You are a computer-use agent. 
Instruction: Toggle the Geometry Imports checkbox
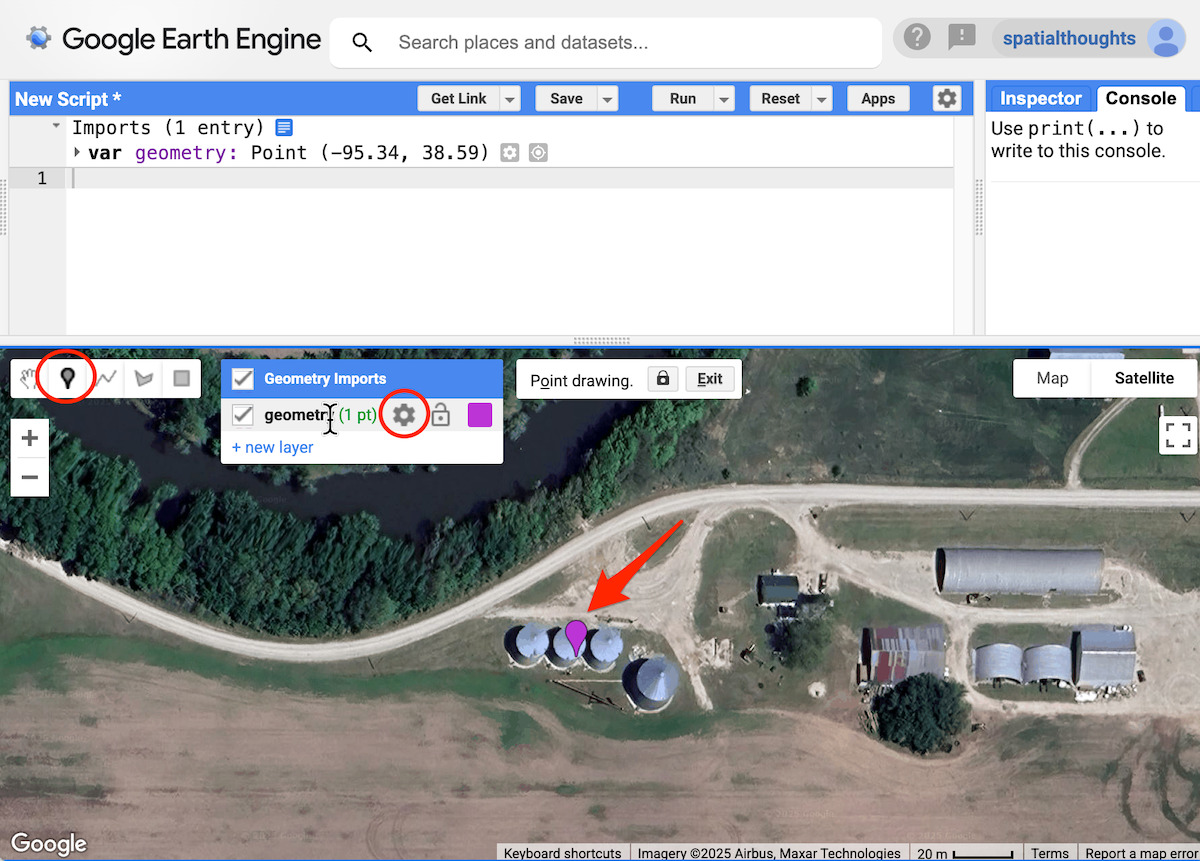click(242, 379)
